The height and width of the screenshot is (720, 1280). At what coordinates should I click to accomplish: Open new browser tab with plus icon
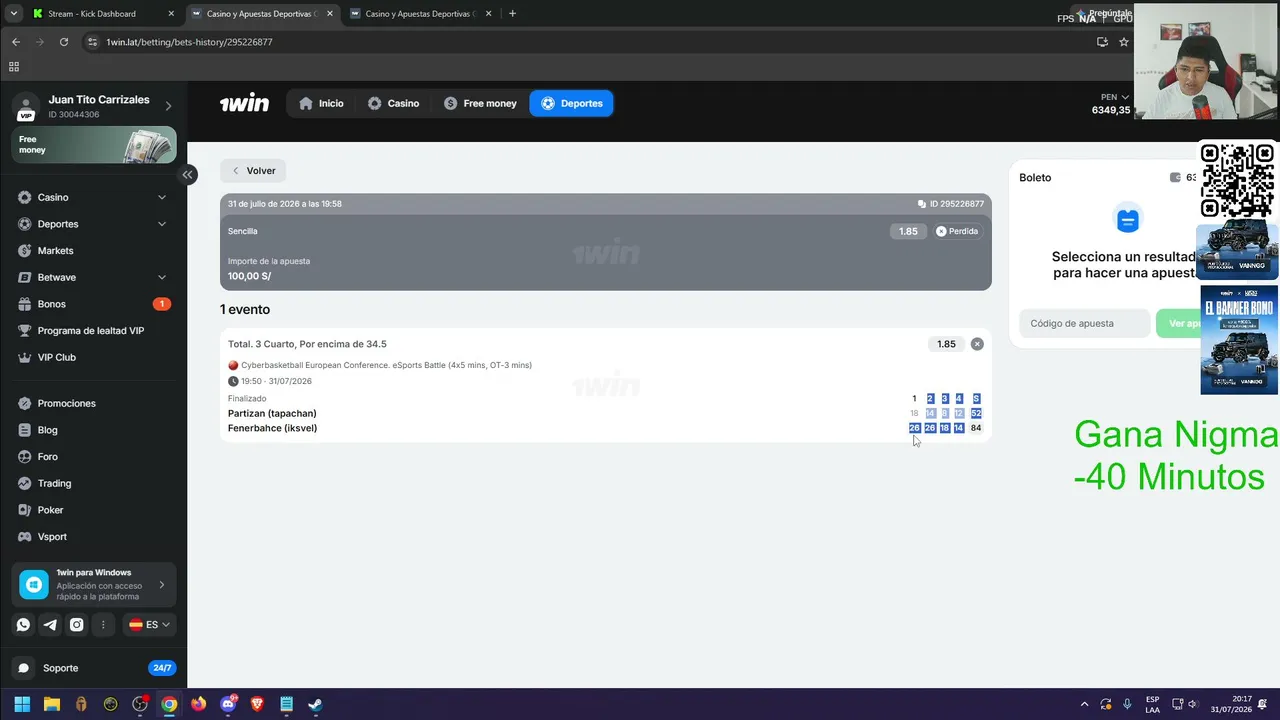click(x=513, y=14)
